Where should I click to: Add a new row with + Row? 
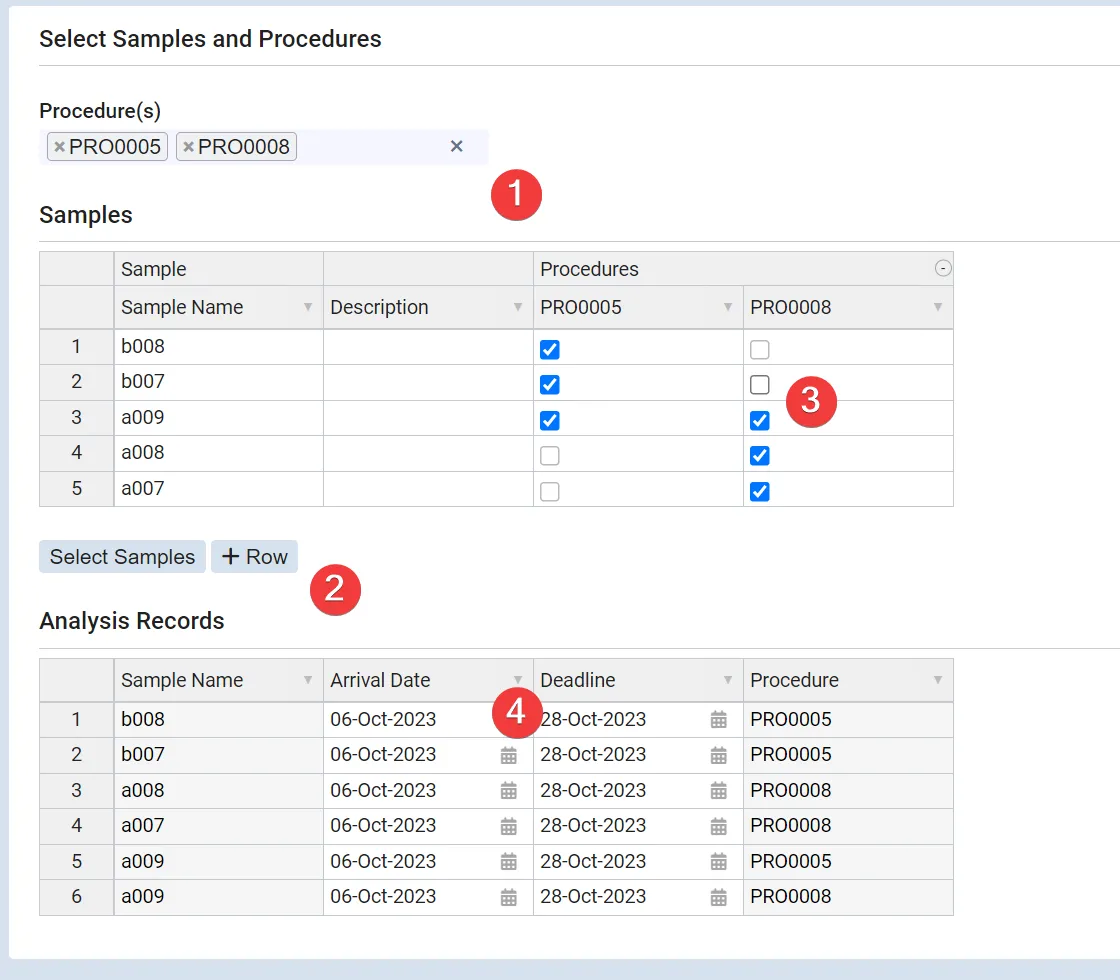coord(254,557)
